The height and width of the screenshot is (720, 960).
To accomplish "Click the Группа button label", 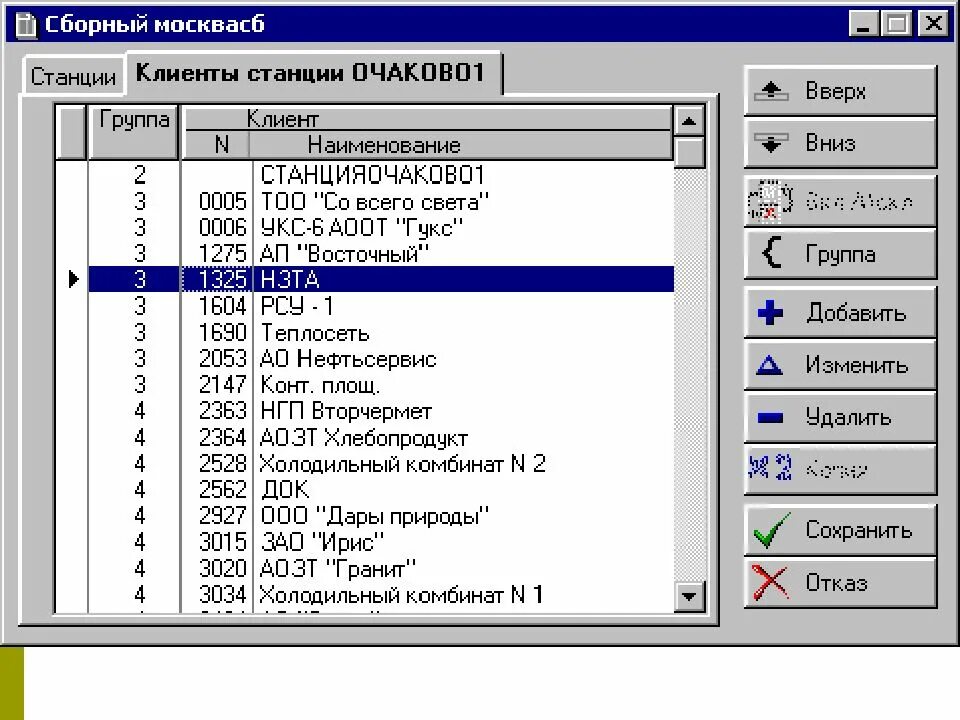I will click(x=840, y=254).
